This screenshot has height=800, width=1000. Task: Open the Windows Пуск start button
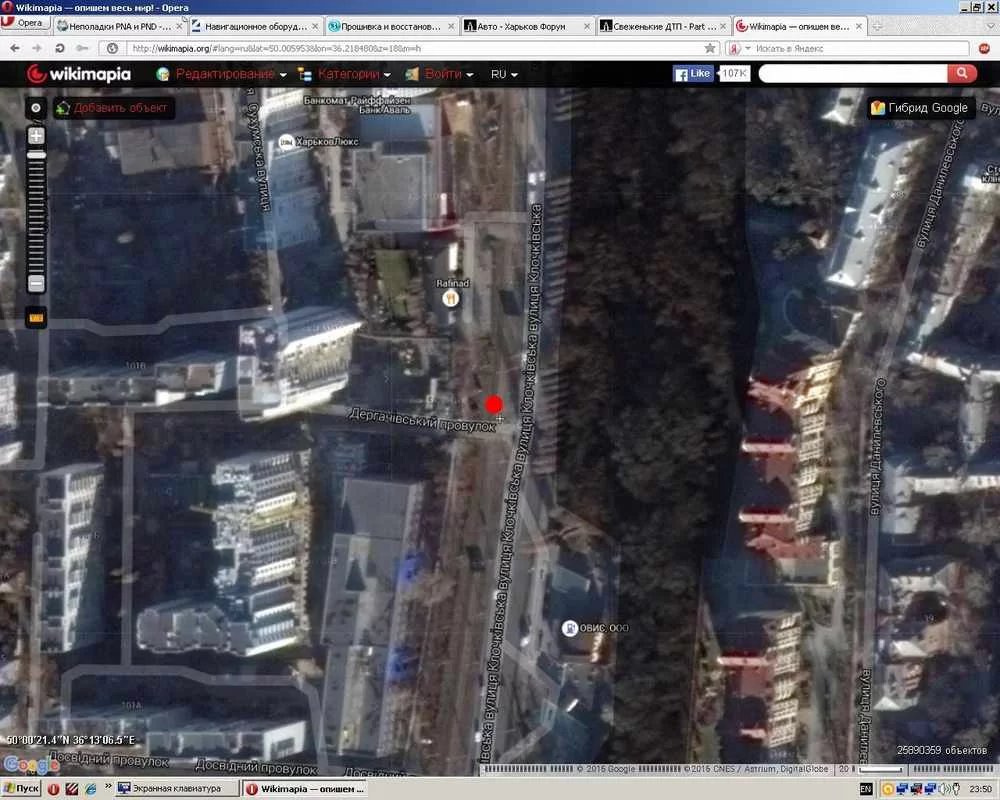[x=20, y=789]
